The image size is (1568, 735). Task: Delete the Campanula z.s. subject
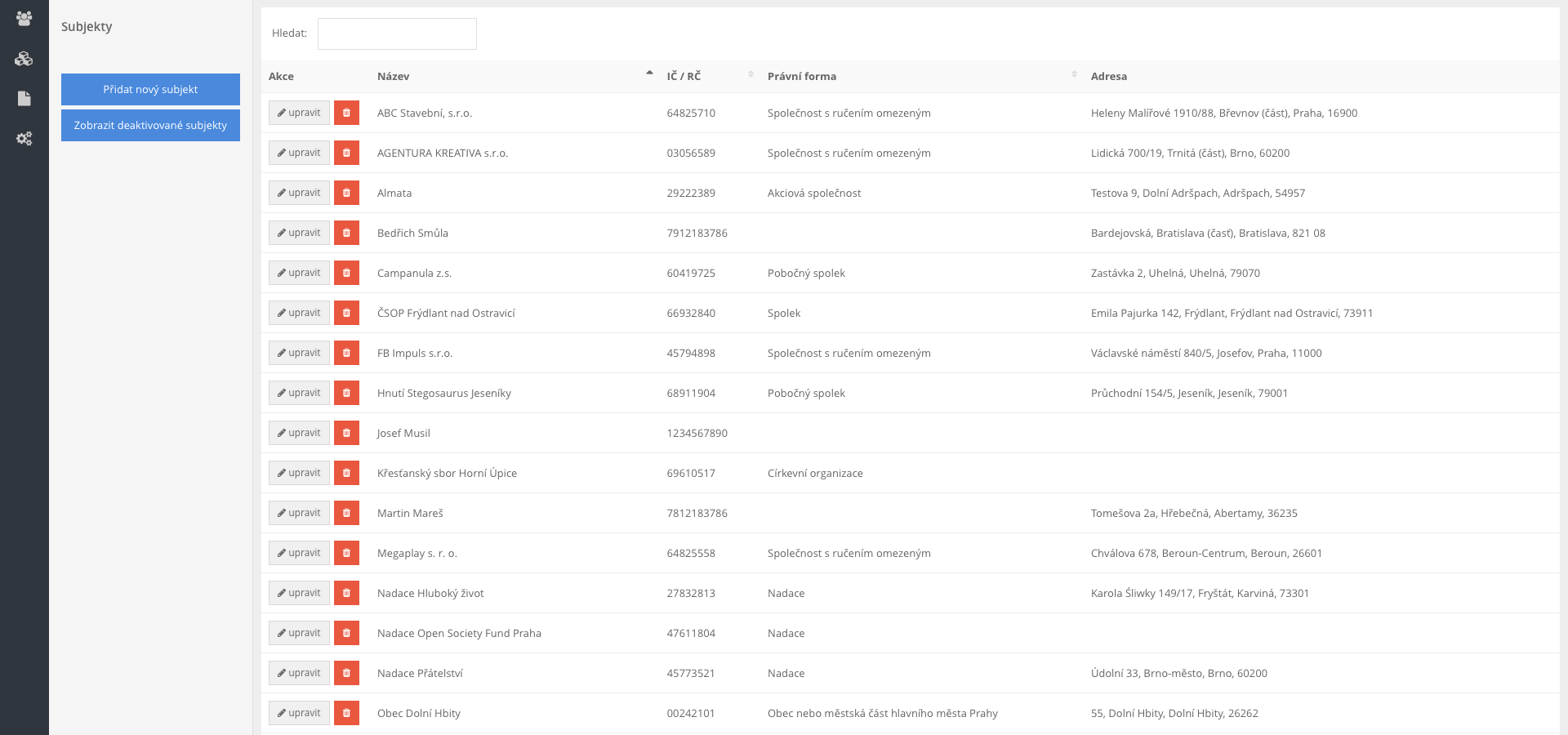pos(346,273)
